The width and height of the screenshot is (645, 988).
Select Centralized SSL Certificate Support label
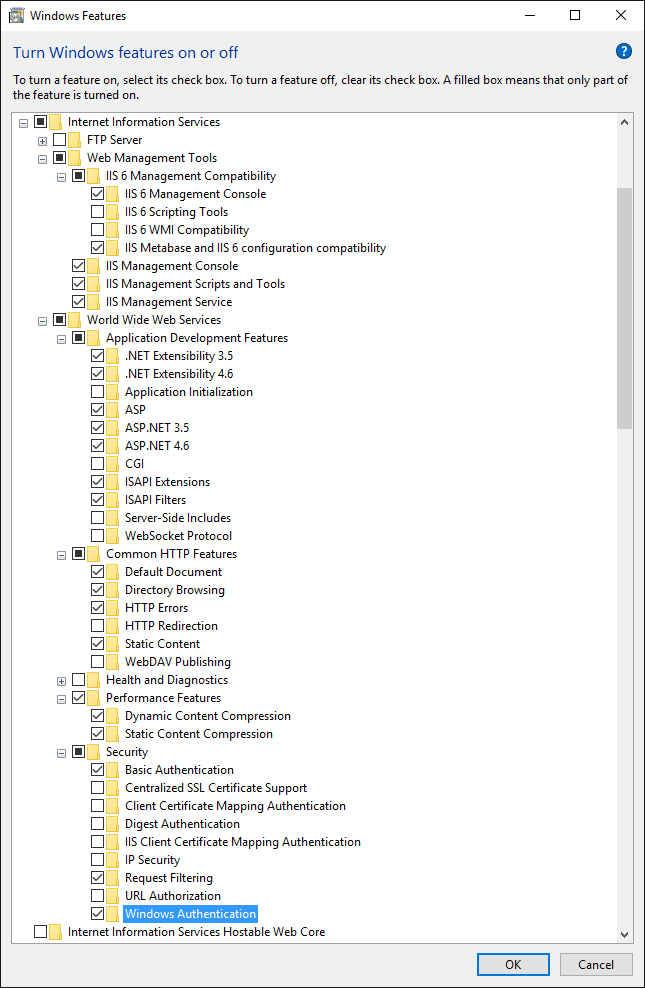pyautogui.click(x=216, y=788)
